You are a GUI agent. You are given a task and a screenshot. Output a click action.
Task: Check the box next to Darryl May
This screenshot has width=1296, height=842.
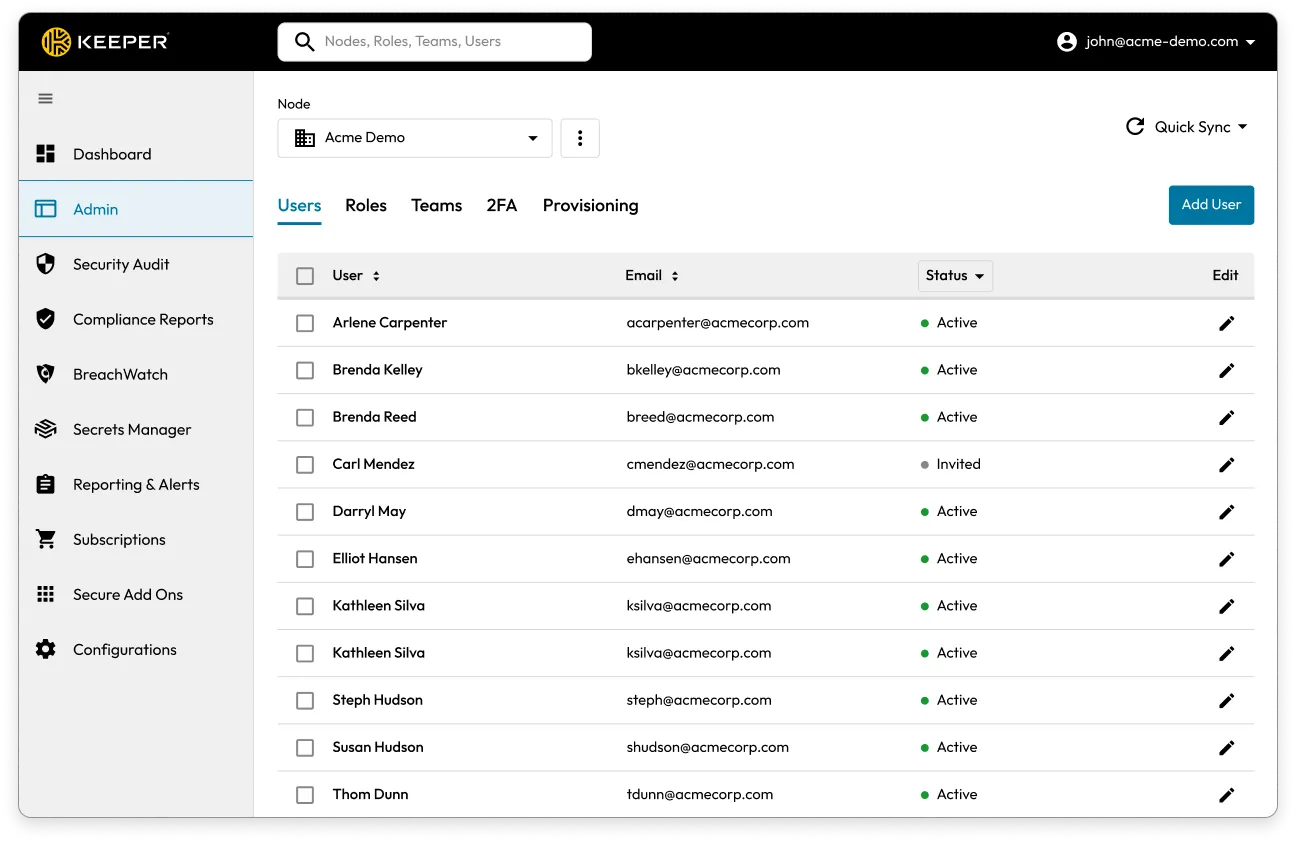(305, 511)
